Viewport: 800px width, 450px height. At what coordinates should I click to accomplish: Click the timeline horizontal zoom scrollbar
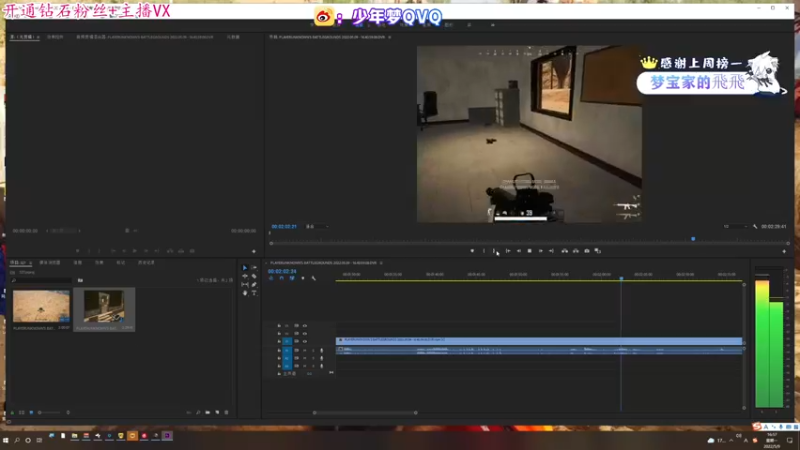pyautogui.click(x=365, y=413)
